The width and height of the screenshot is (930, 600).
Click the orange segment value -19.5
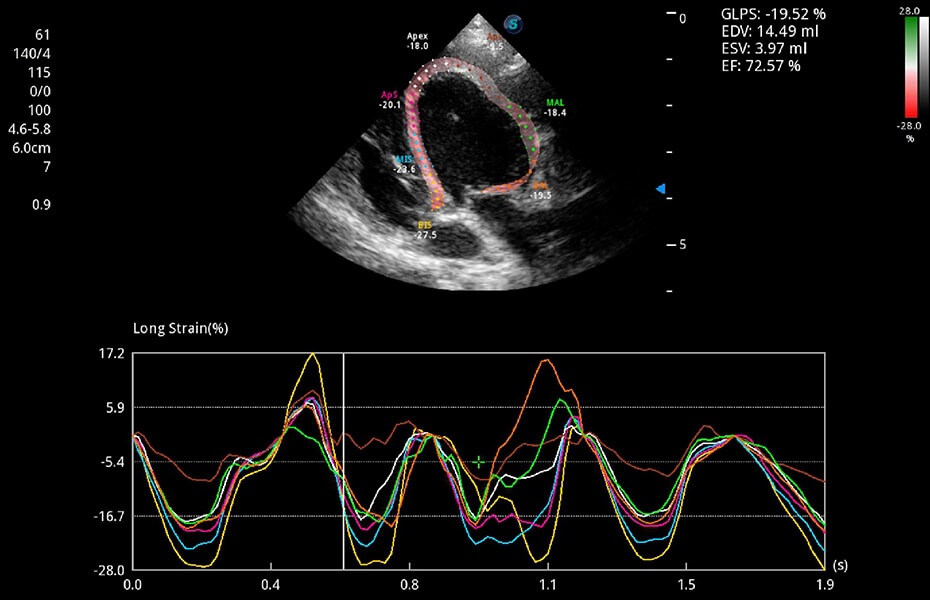click(x=541, y=195)
